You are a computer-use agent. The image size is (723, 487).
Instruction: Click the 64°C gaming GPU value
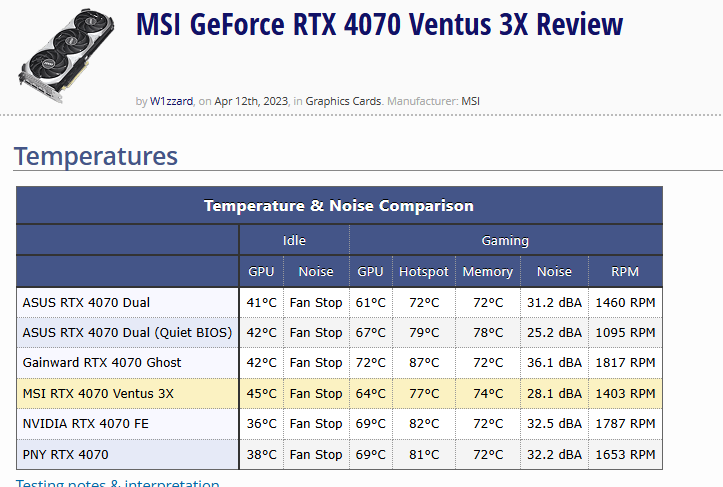[x=371, y=393]
